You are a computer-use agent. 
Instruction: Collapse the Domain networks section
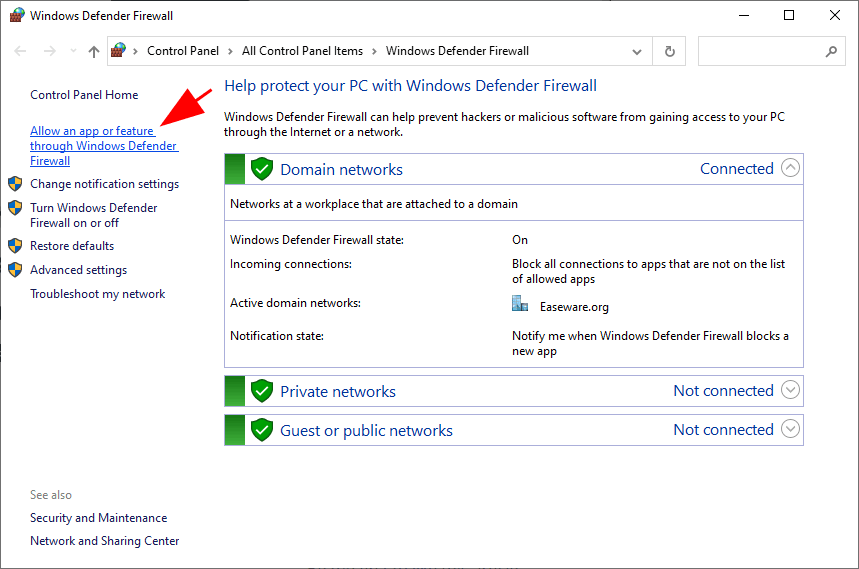790,168
